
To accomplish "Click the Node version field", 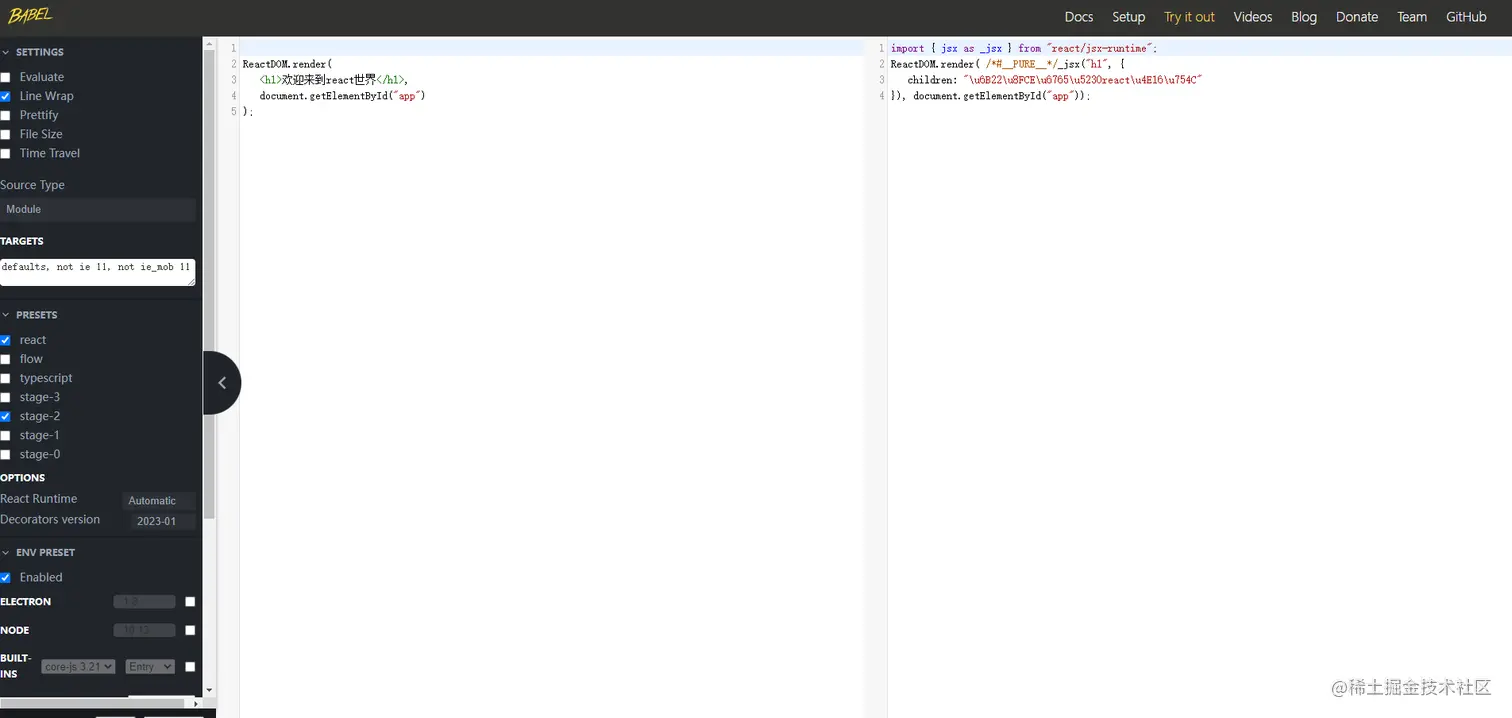I will (x=144, y=630).
